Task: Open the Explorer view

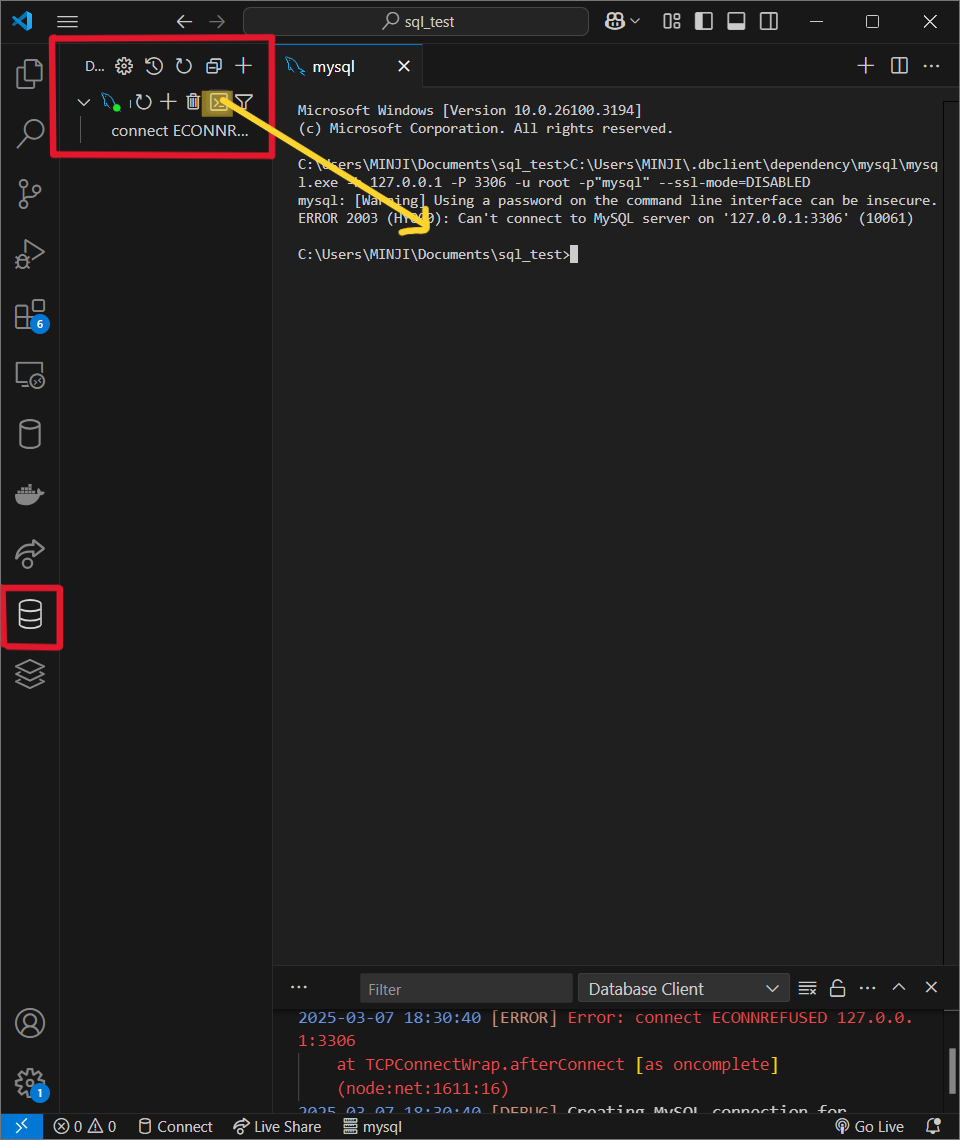Action: pos(29,74)
